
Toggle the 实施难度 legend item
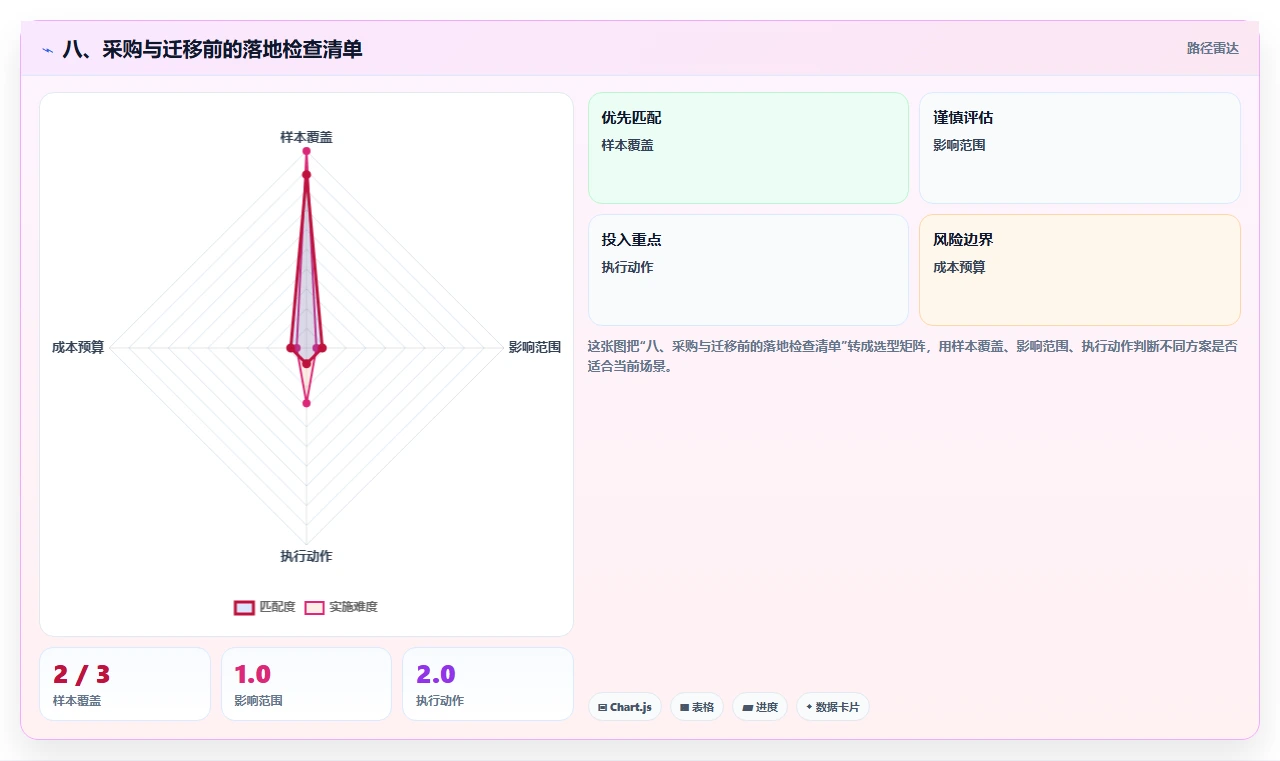click(341, 607)
